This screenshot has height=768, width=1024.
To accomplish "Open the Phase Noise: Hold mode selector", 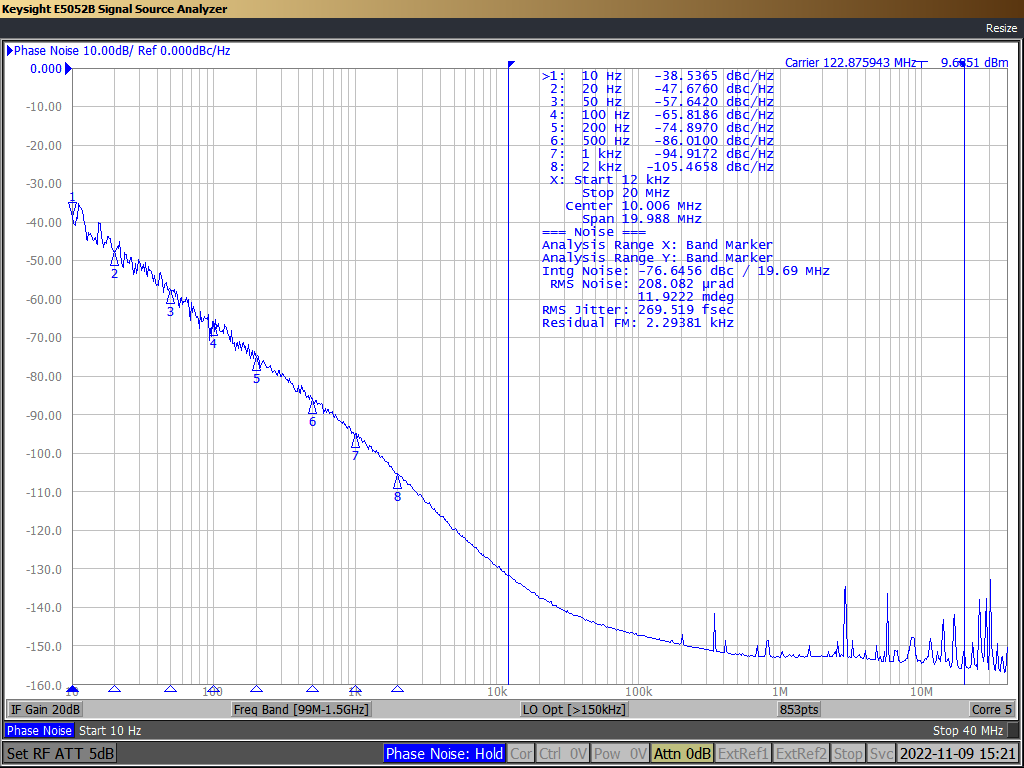I will pyautogui.click(x=444, y=753).
